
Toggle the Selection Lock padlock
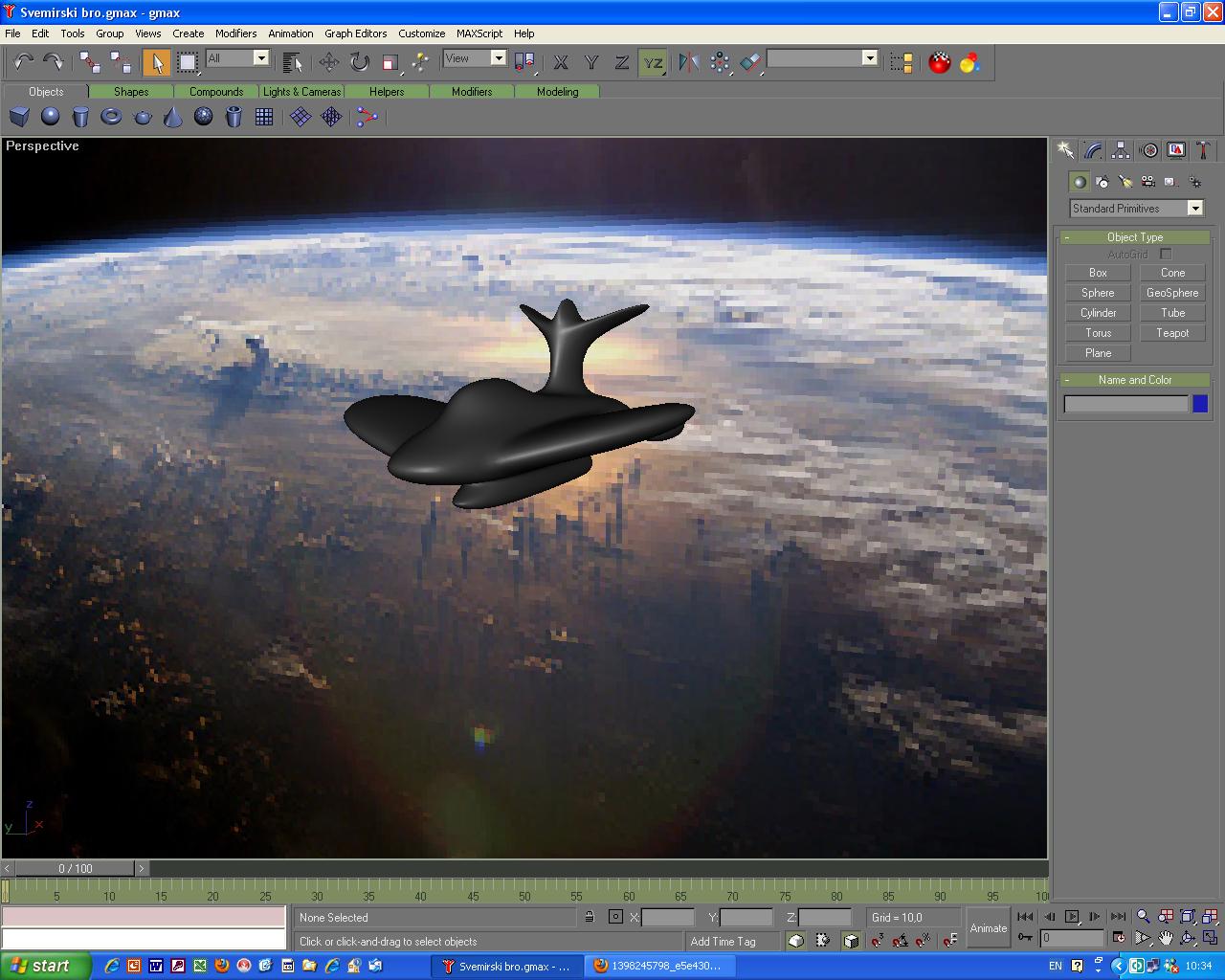(590, 917)
